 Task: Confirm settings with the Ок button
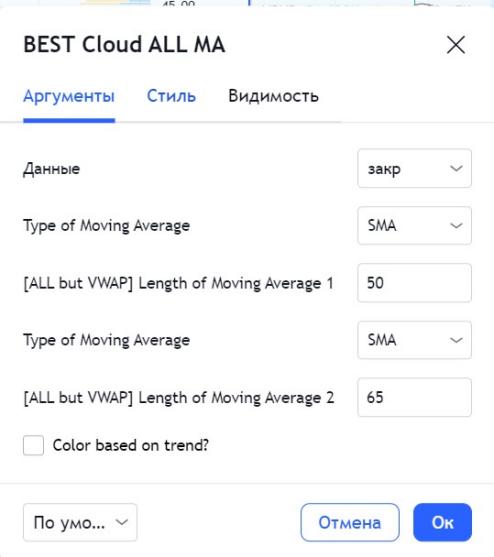point(443,522)
